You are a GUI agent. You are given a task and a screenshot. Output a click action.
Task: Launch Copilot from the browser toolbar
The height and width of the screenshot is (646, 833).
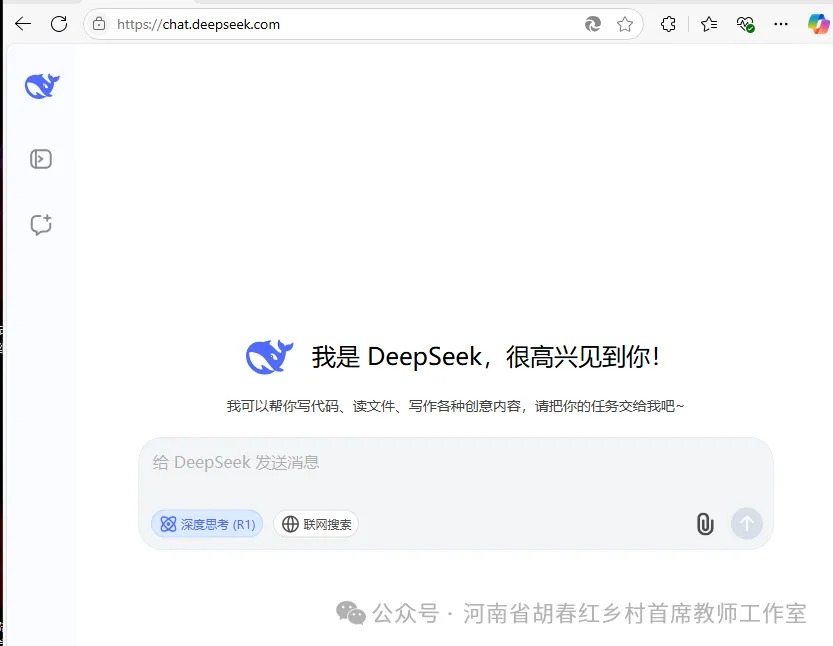[x=817, y=24]
